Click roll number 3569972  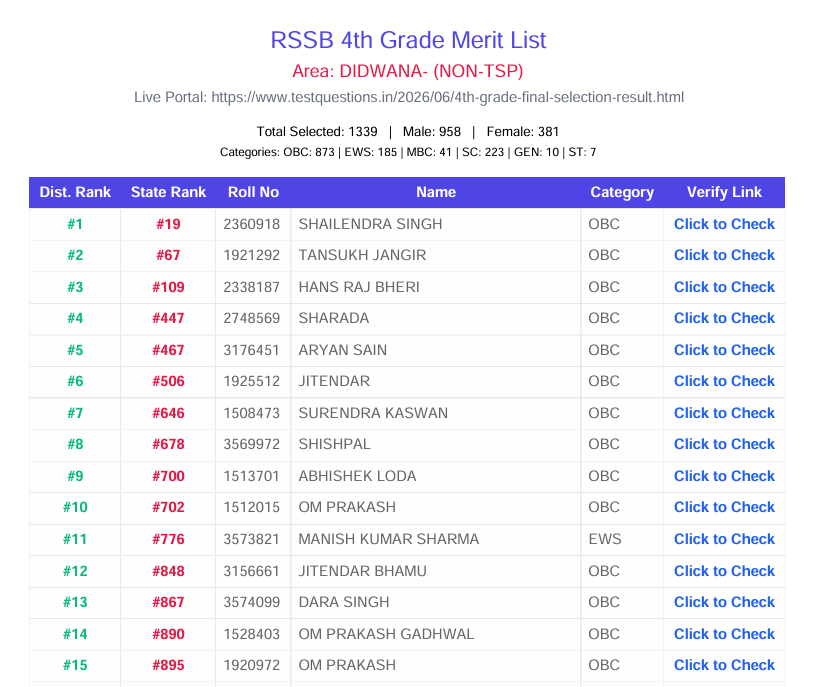252,444
